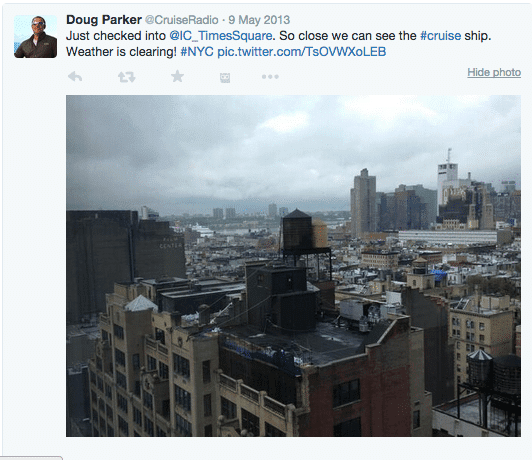Open the pic.twitter.com/TsOVWXoLEB link
This screenshot has width=532, height=460.
302,52
